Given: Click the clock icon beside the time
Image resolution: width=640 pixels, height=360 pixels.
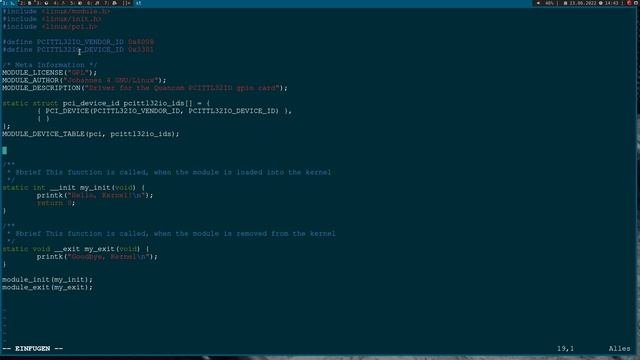Looking at the screenshot, I should pyautogui.click(x=601, y=3).
